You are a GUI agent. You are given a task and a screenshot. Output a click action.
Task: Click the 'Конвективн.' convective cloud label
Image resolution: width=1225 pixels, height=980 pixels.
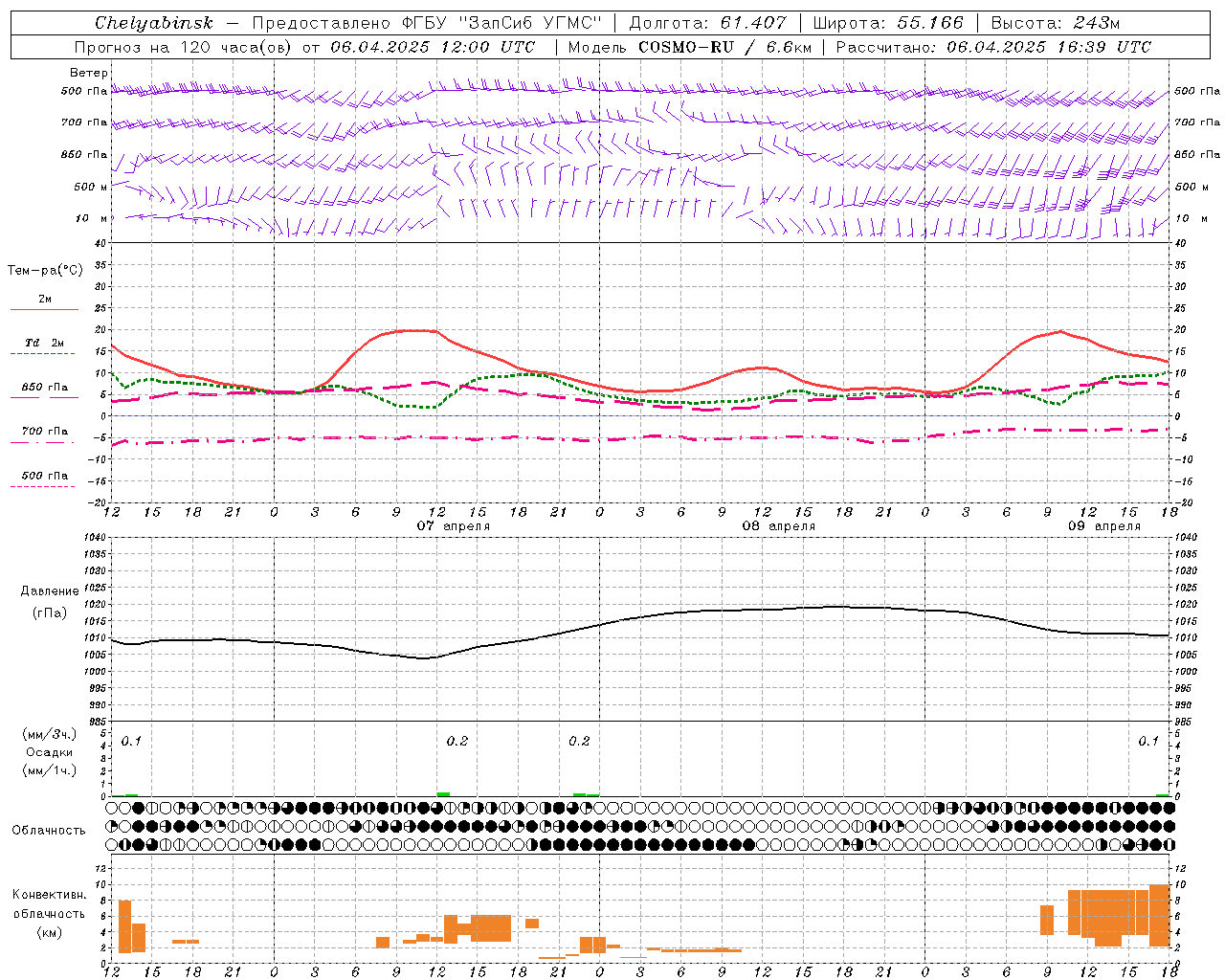click(50, 895)
